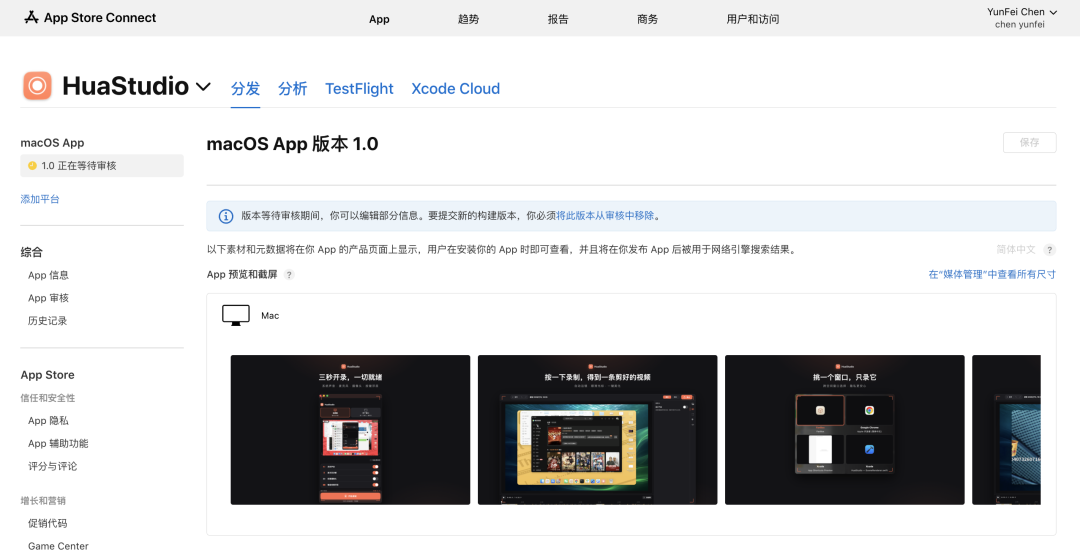Open the 三秒开录，一切就绪 screenshot
The width and height of the screenshot is (1080, 558).
pos(351,430)
